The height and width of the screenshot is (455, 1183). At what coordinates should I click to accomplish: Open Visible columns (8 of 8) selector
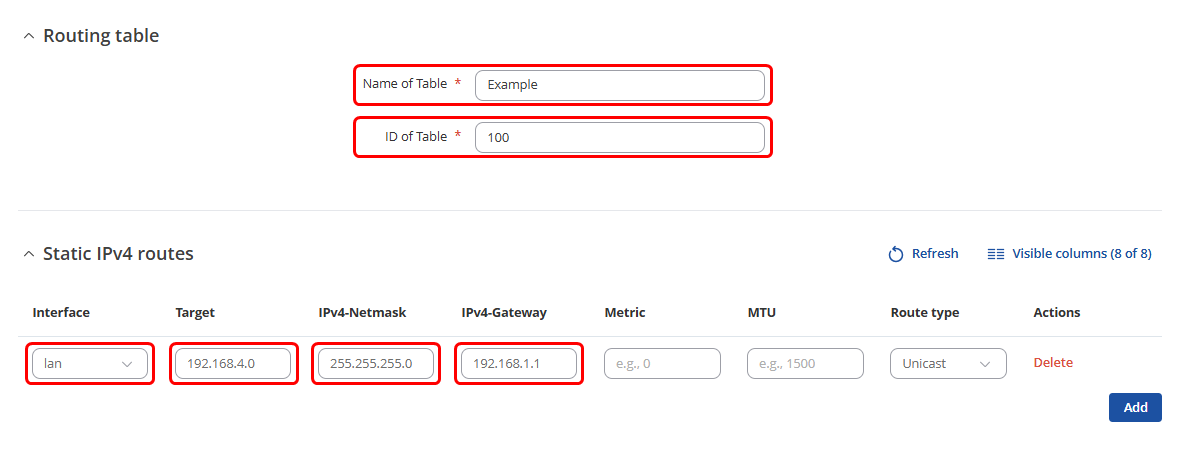pyautogui.click(x=1081, y=254)
